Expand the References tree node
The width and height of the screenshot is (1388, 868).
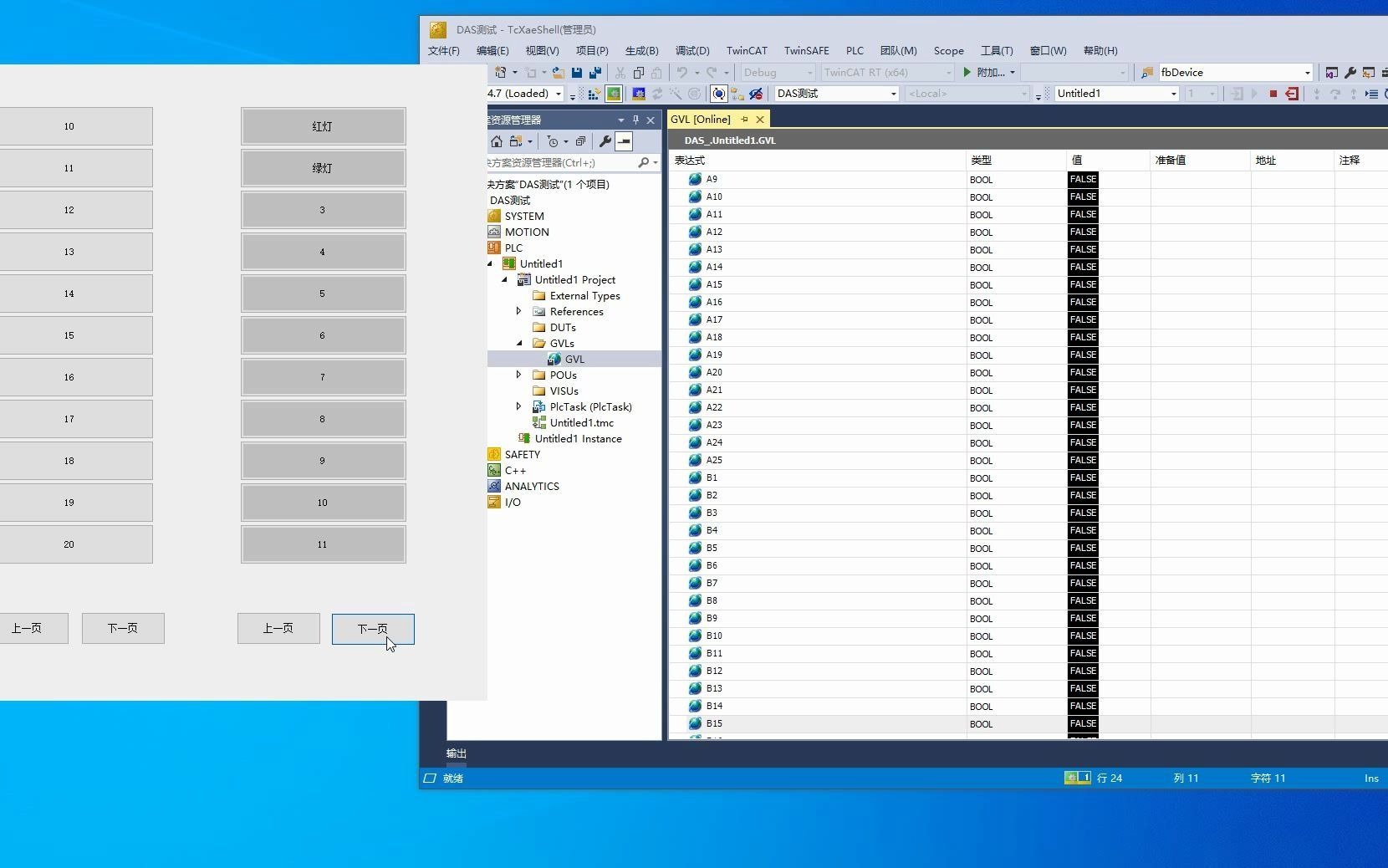tap(519, 311)
